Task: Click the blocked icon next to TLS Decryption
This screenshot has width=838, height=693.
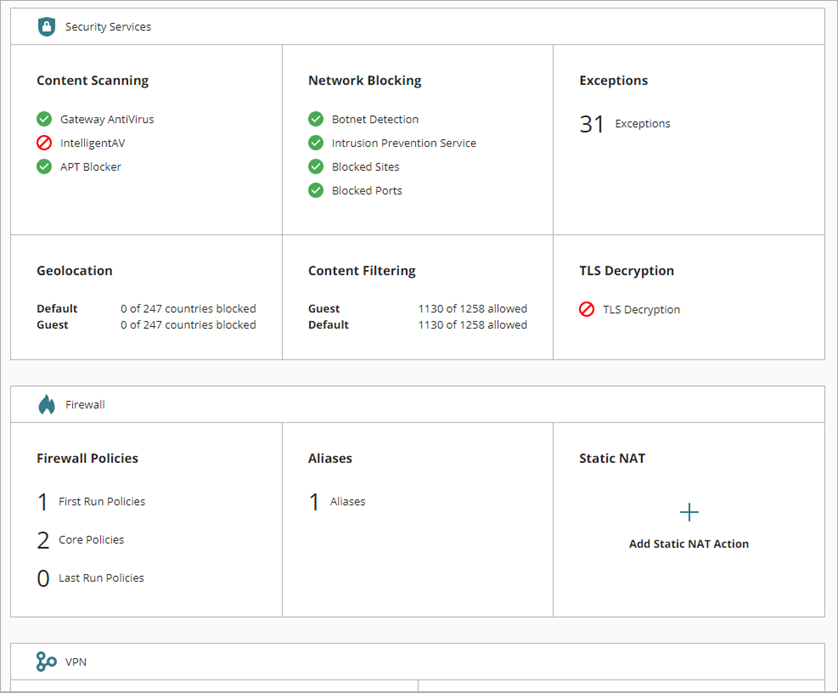Action: pyautogui.click(x=587, y=309)
